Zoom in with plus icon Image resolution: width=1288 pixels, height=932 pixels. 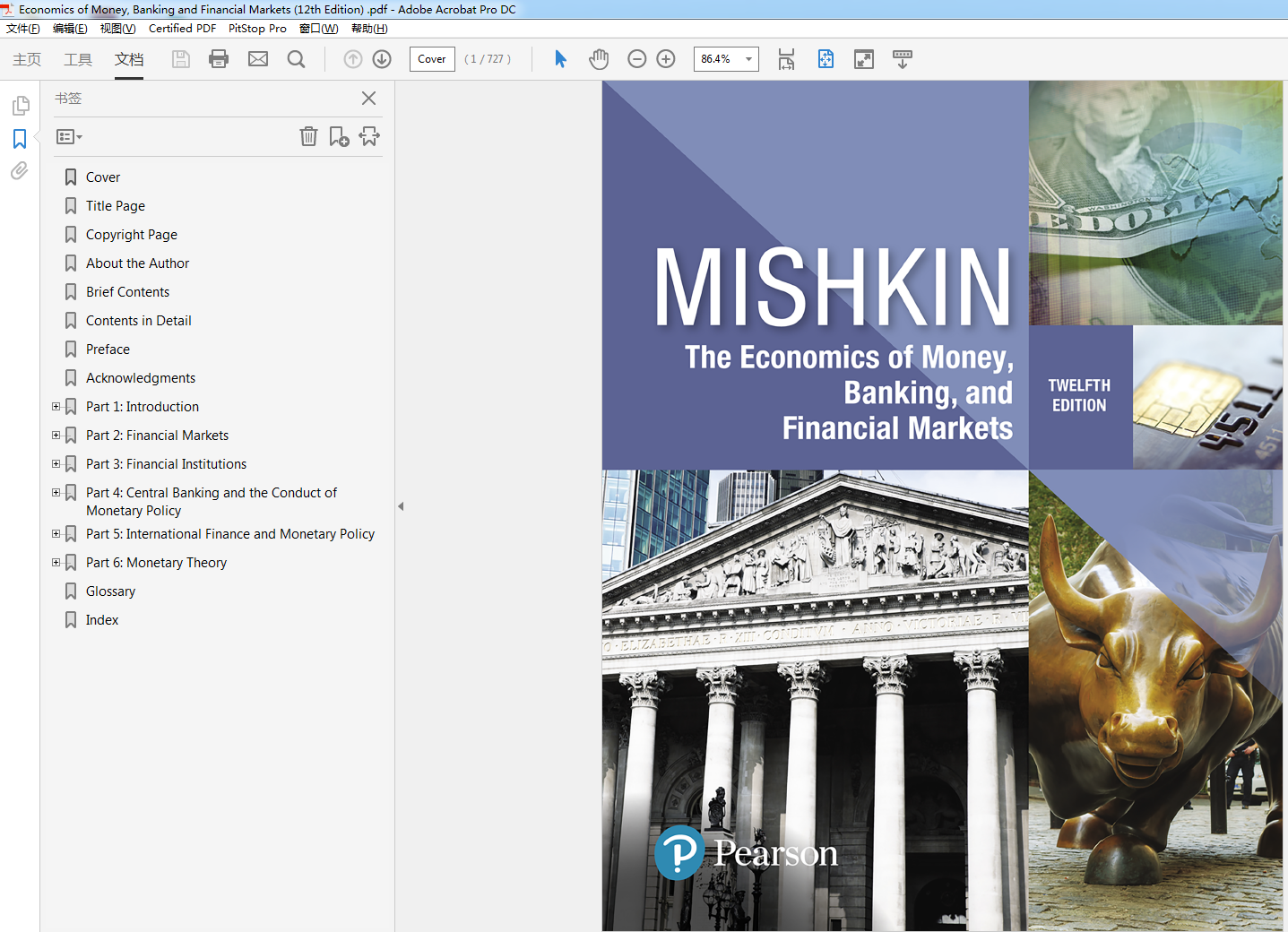pos(666,59)
